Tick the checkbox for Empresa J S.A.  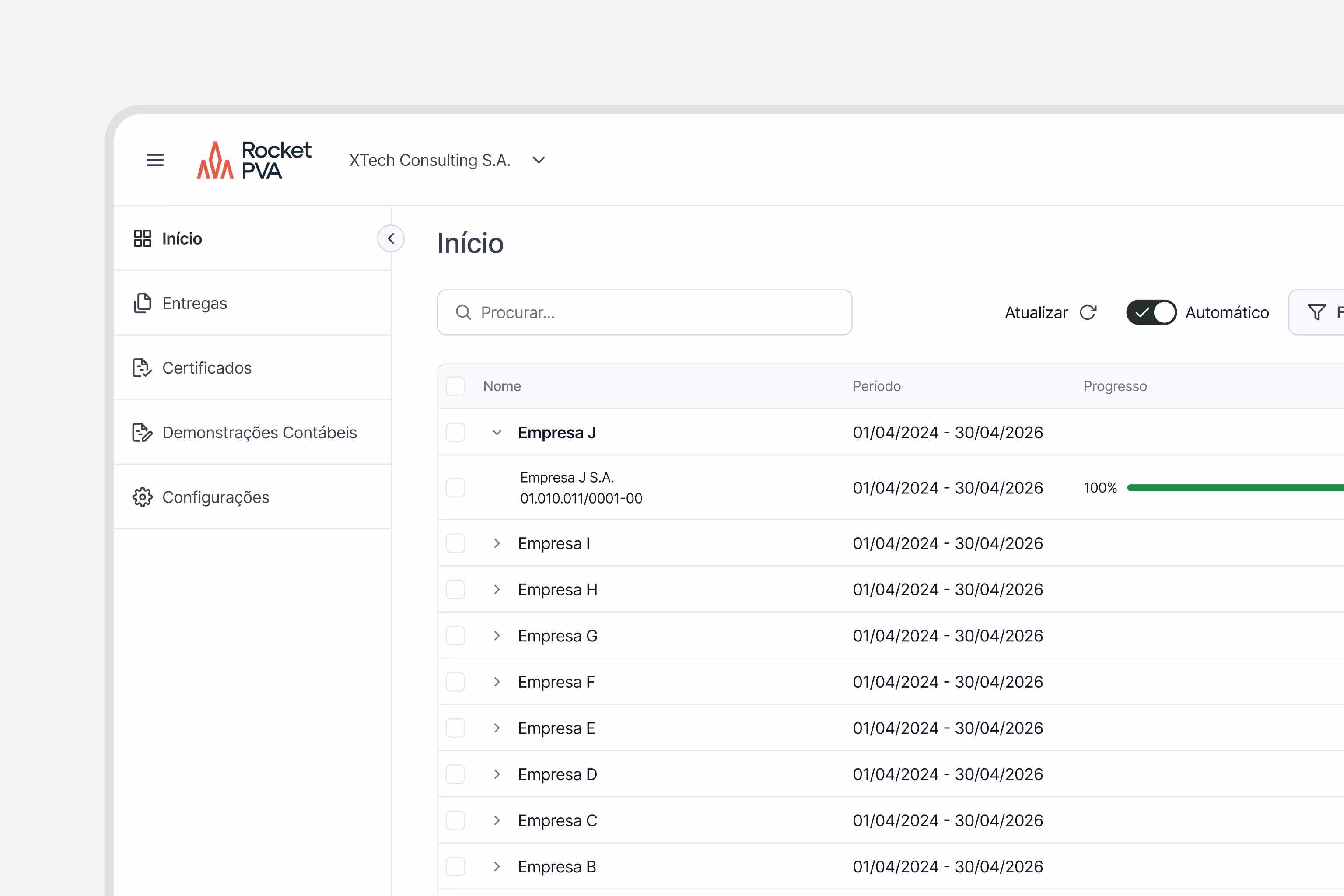coord(455,488)
